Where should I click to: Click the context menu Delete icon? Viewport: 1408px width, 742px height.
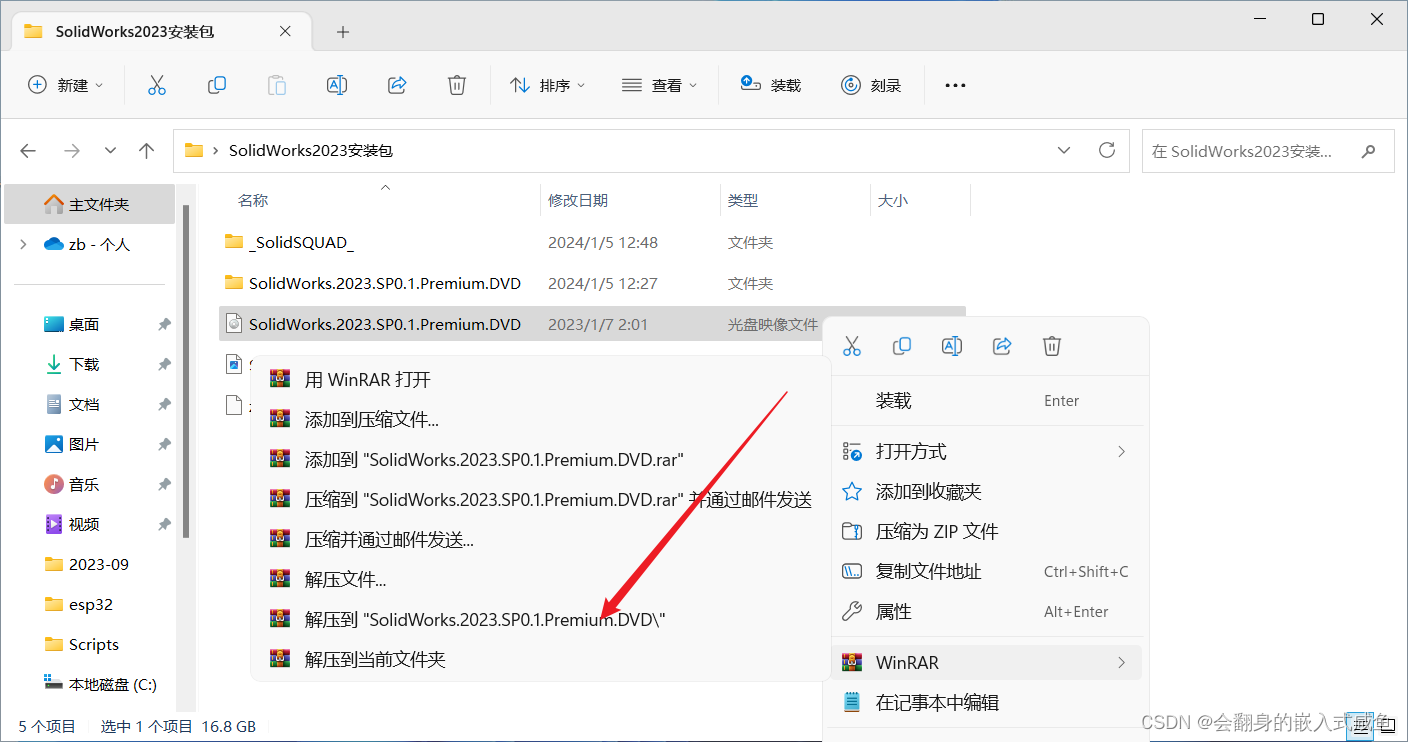[x=1052, y=346]
